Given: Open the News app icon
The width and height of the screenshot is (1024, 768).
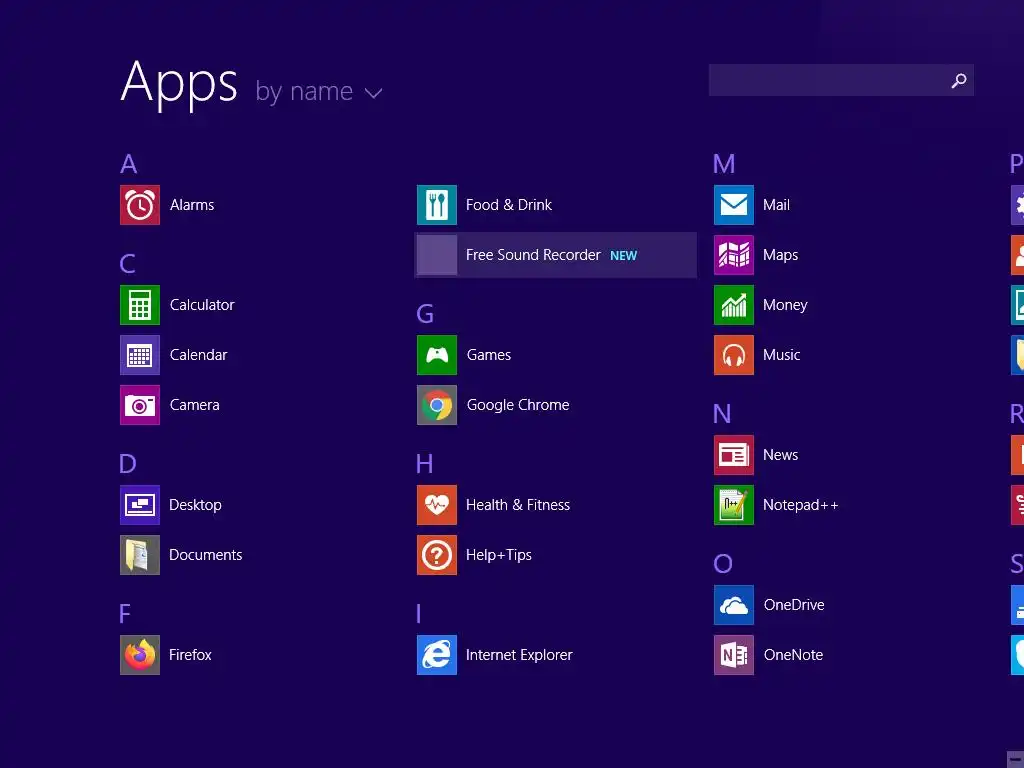Looking at the screenshot, I should click(734, 455).
